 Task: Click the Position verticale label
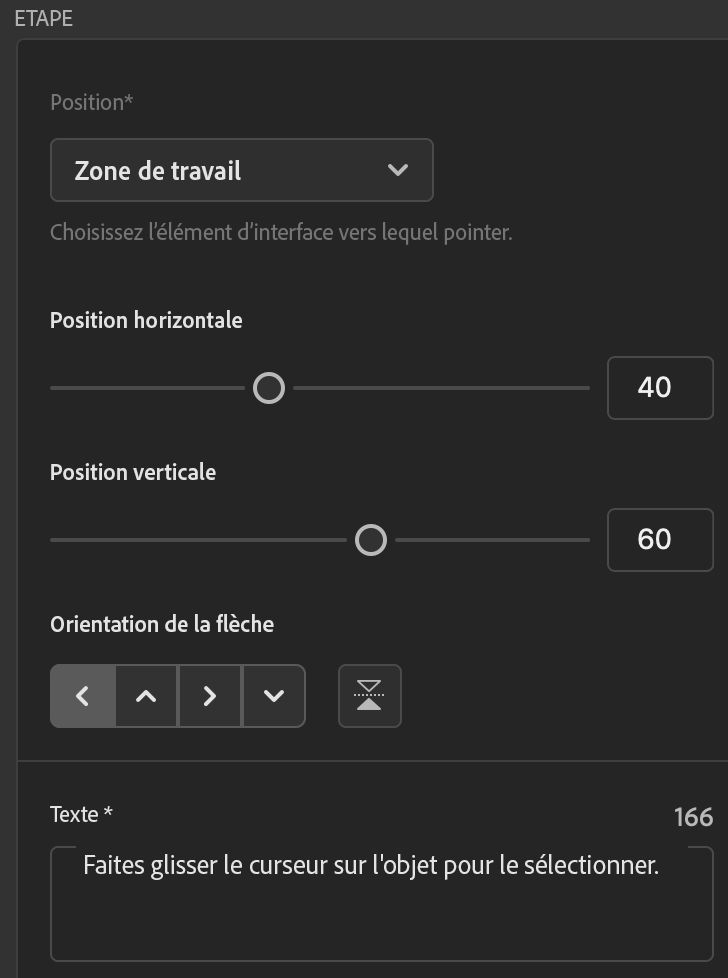(x=133, y=472)
